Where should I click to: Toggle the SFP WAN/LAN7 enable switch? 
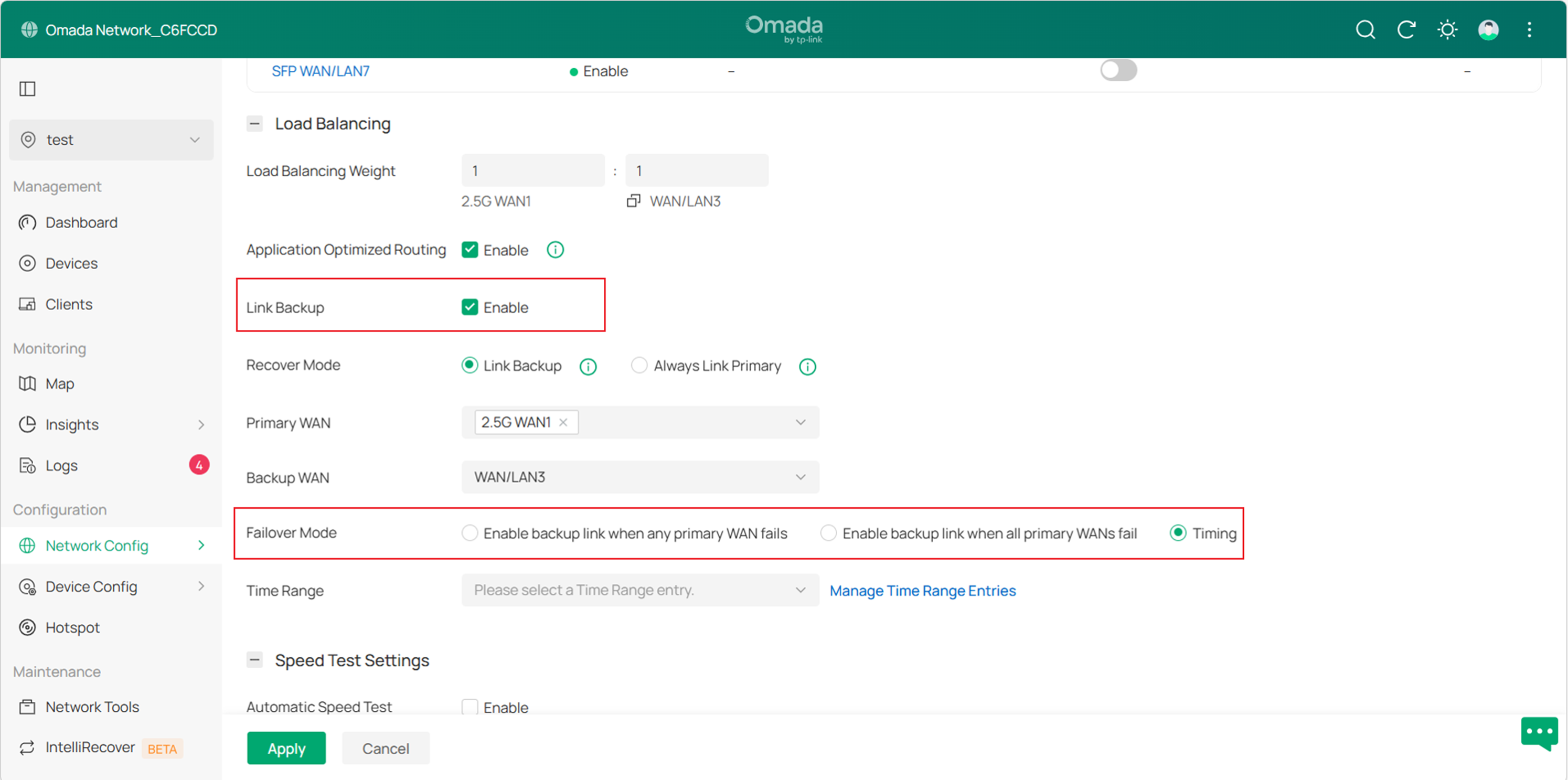tap(1118, 70)
